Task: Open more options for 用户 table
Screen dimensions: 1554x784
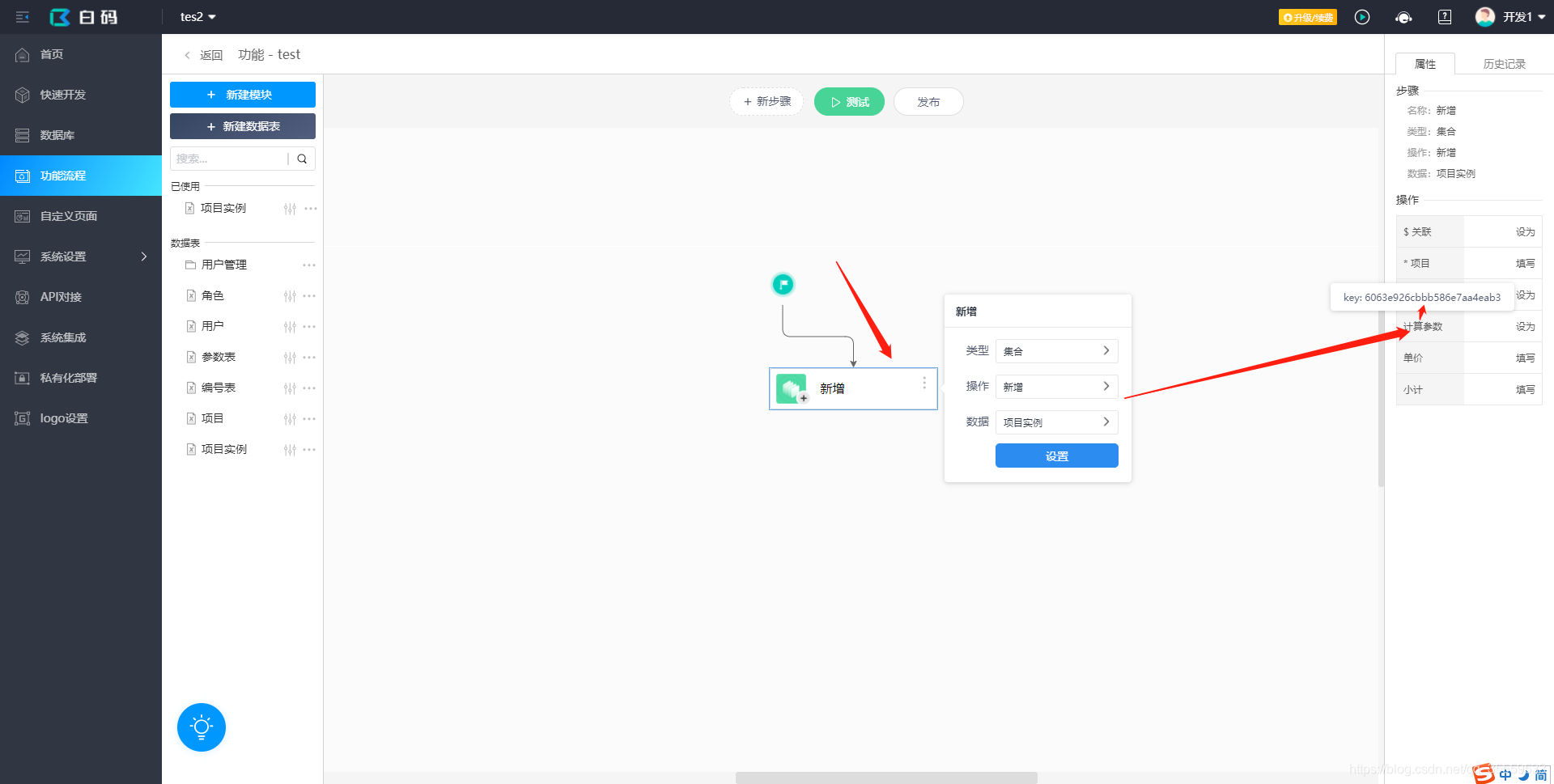Action: (x=309, y=327)
